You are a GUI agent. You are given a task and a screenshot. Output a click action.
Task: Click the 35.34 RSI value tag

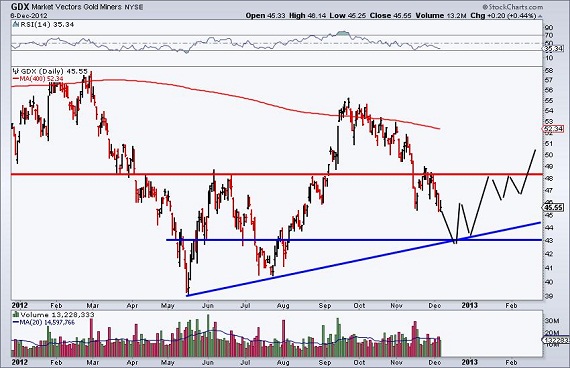[x=553, y=49]
